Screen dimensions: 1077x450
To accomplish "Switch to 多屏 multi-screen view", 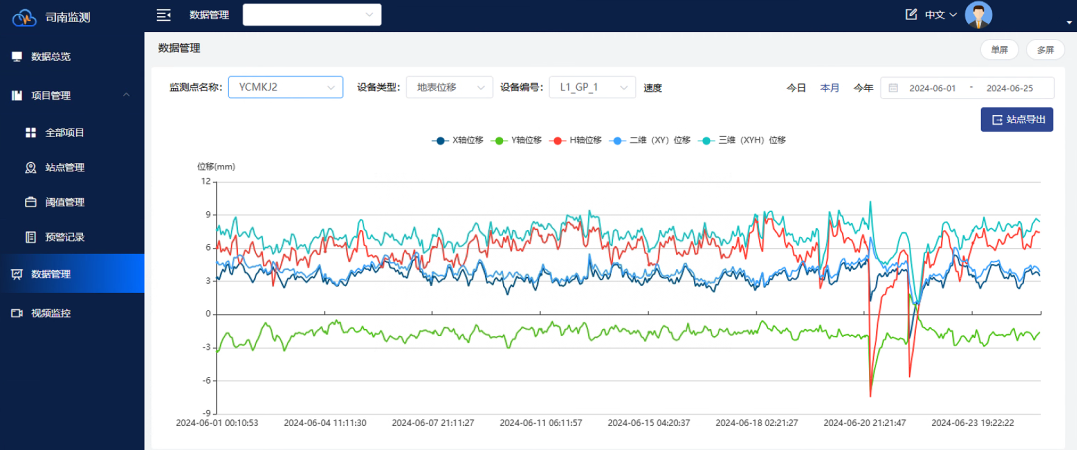I will coord(1045,50).
